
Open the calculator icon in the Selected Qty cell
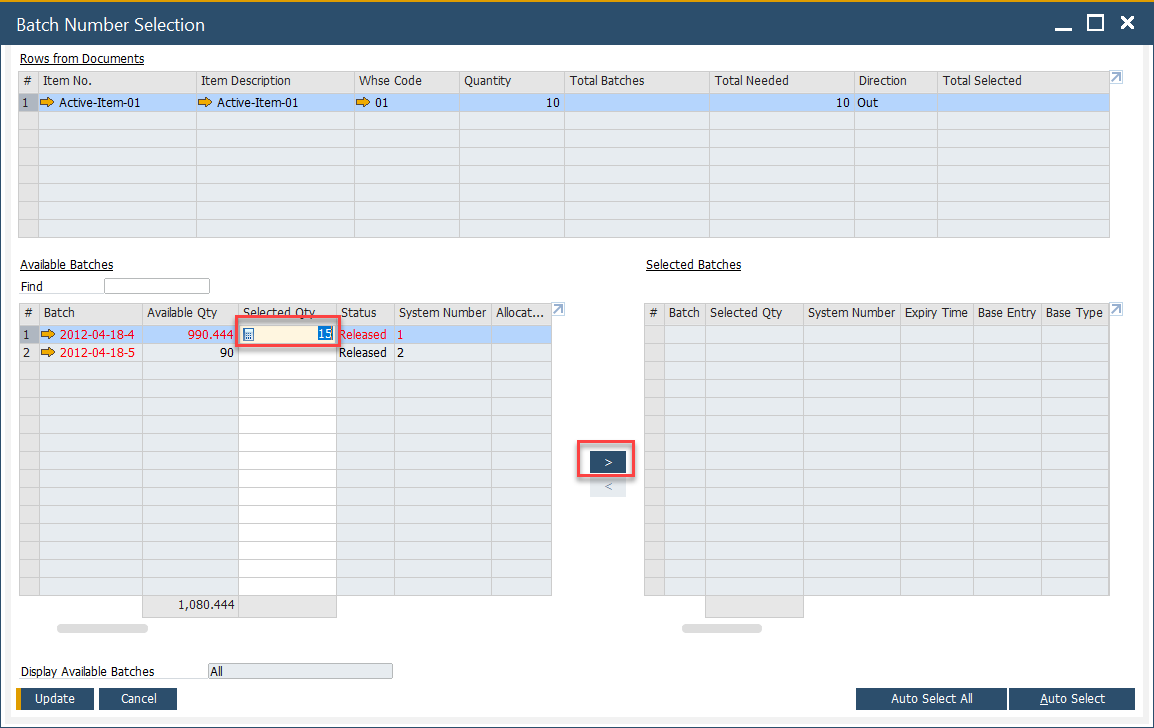[x=249, y=335]
